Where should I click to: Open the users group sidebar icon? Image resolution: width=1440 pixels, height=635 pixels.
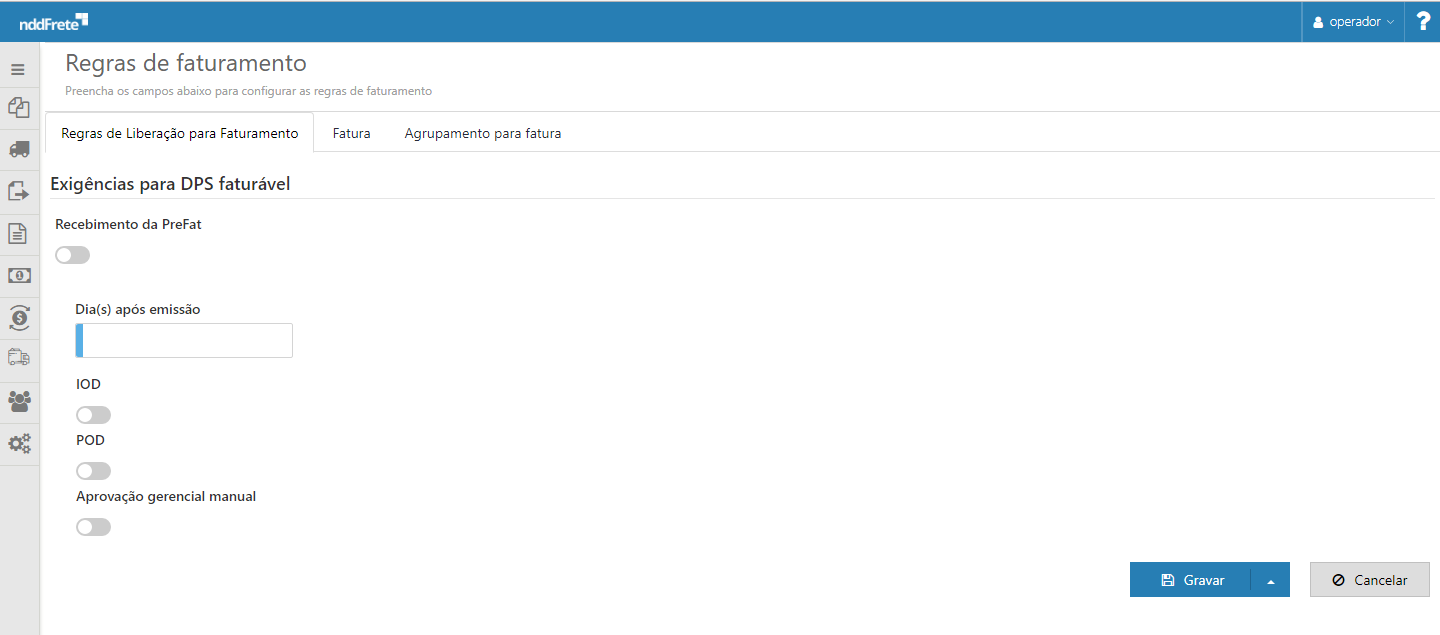(x=18, y=401)
